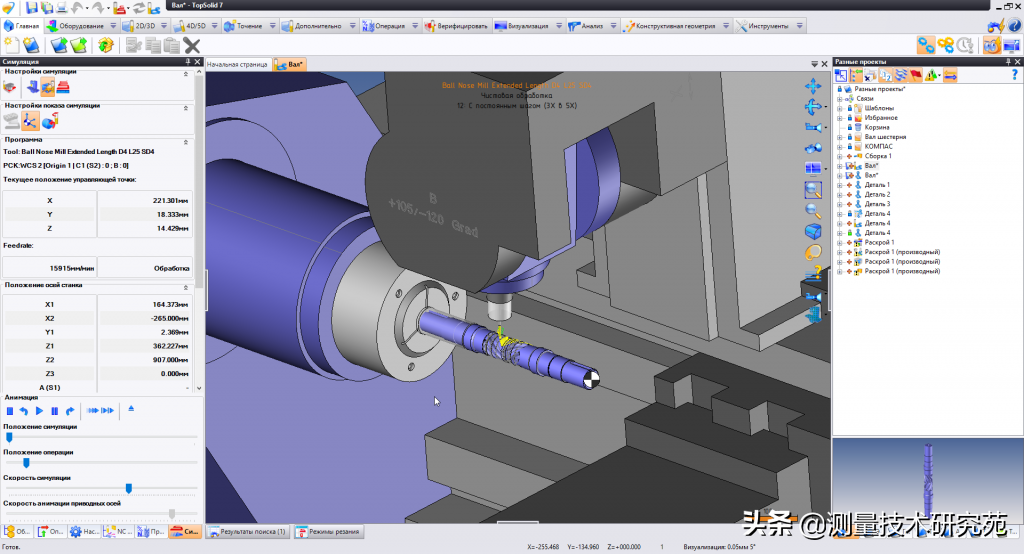
Task: Click the Redo arrow in quick access toolbar
Action: tap(98, 8)
